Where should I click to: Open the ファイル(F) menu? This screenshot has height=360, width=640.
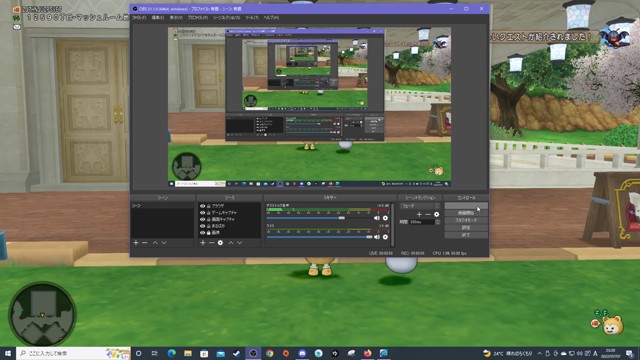pyautogui.click(x=139, y=18)
